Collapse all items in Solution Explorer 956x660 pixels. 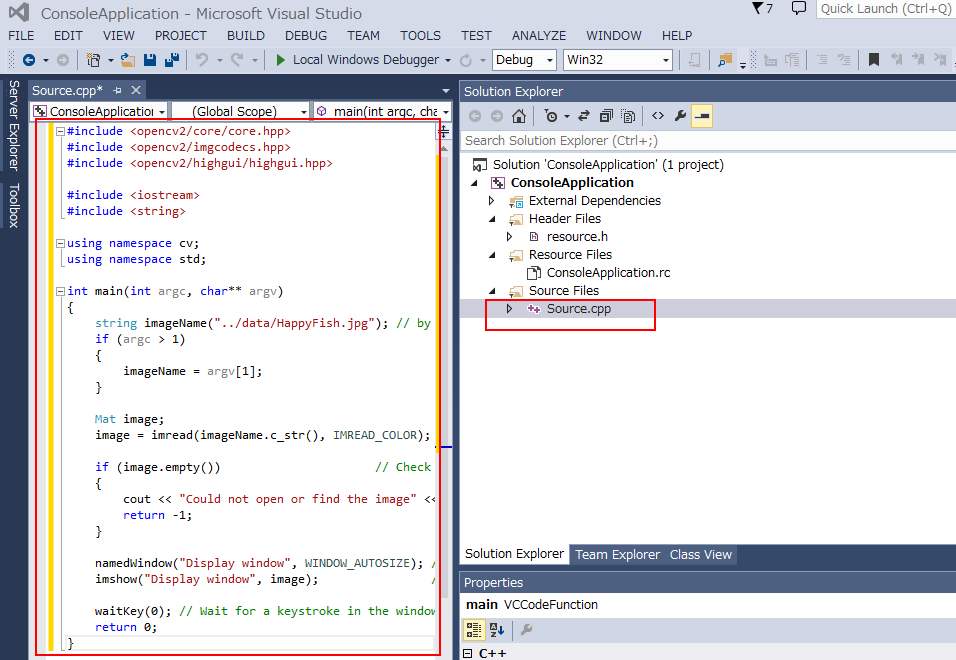click(606, 116)
